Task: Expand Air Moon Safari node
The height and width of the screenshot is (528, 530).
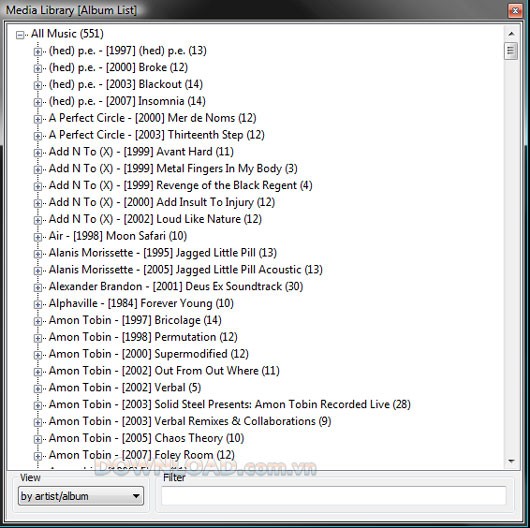Action: click(x=38, y=237)
